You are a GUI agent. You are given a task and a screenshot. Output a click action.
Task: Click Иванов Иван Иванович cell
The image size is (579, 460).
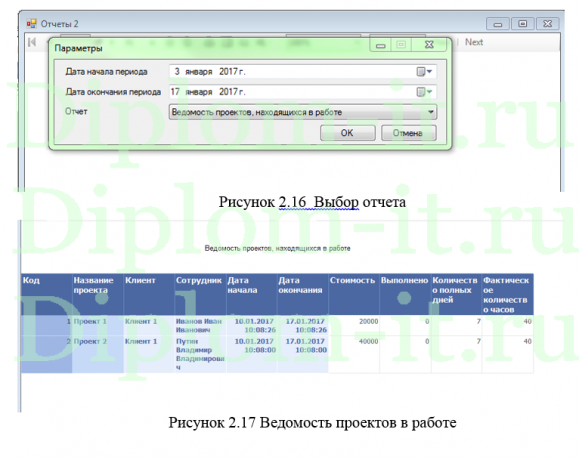click(200, 325)
